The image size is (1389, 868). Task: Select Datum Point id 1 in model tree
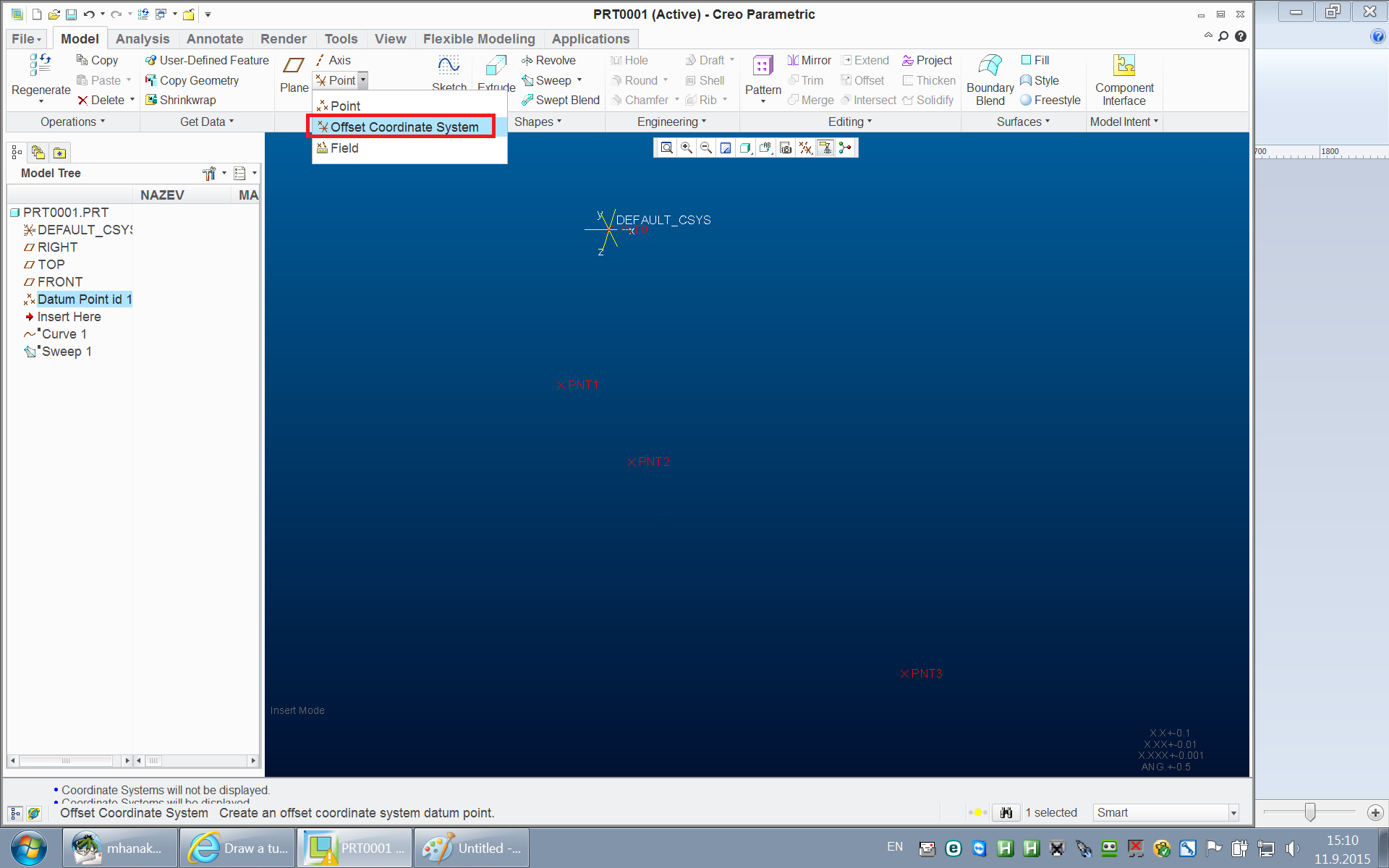click(x=77, y=299)
